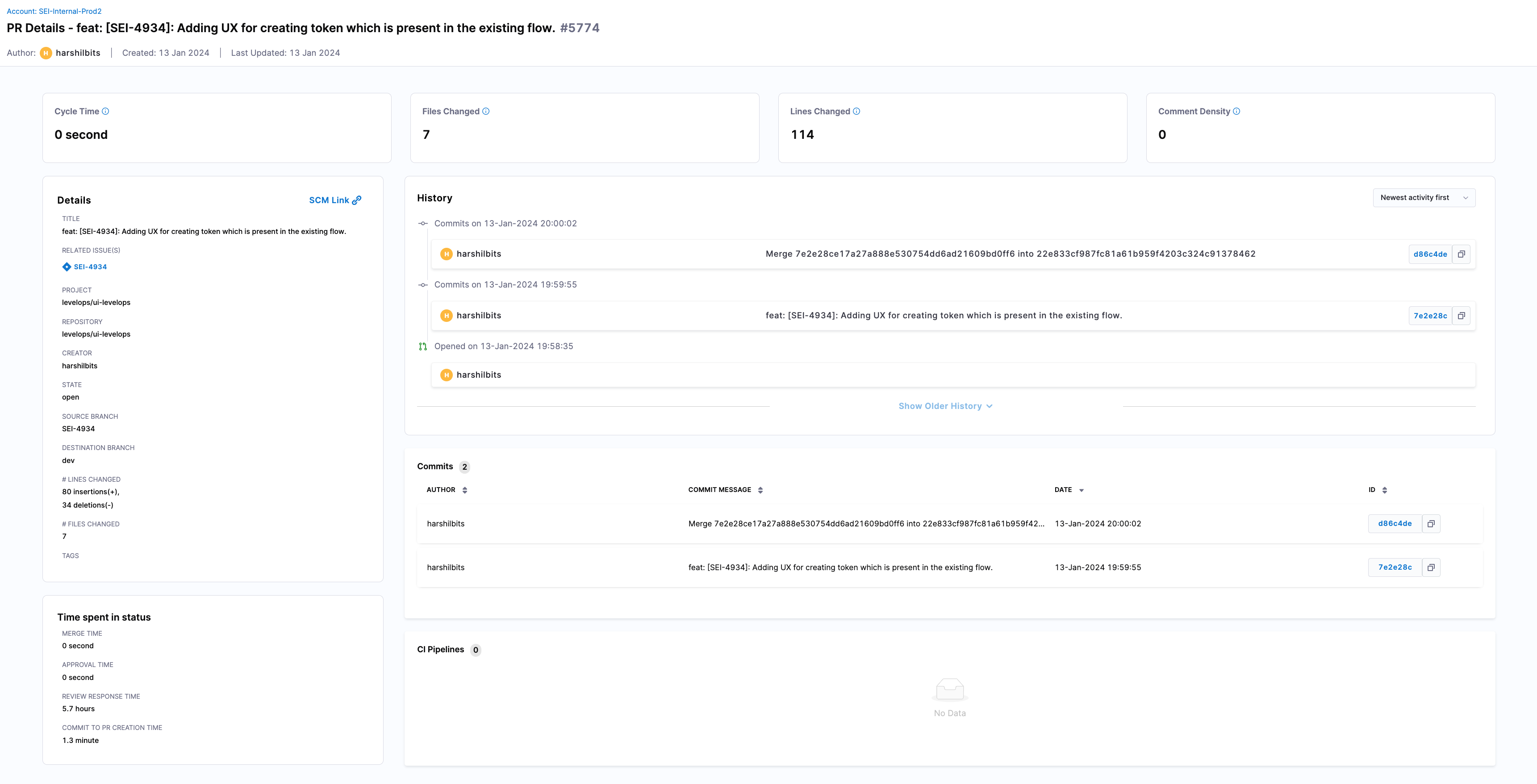
Task: Copy commit ID 7e2e28c in History
Action: (1461, 316)
